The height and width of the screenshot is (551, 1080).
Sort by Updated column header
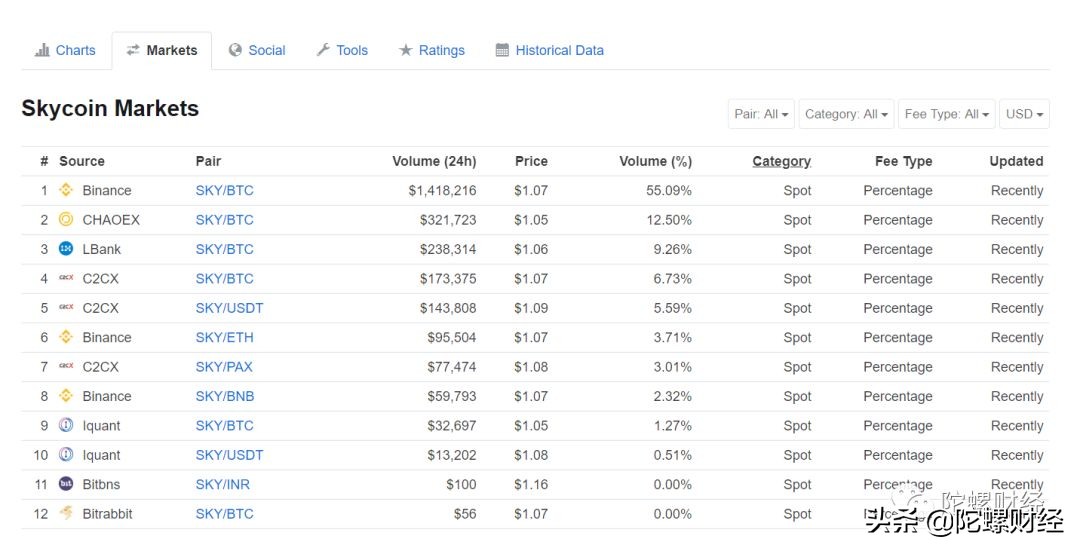1016,161
